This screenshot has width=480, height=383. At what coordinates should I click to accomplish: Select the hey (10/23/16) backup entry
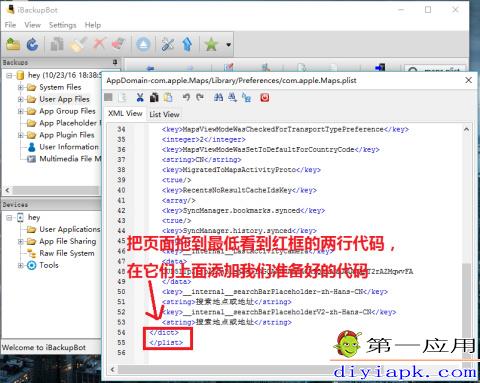64,75
